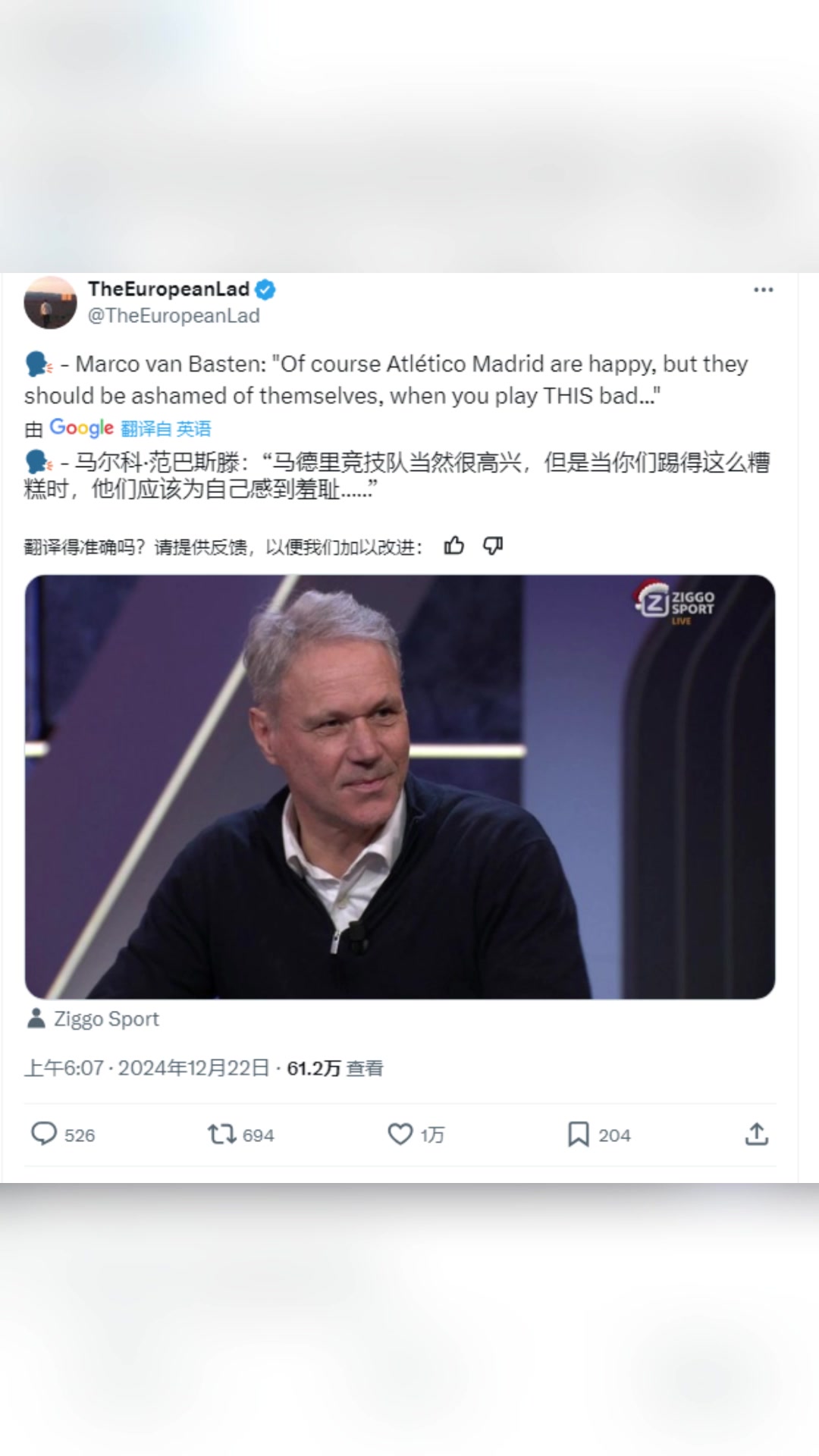Click the 翻译自 英语 translation link

(166, 428)
